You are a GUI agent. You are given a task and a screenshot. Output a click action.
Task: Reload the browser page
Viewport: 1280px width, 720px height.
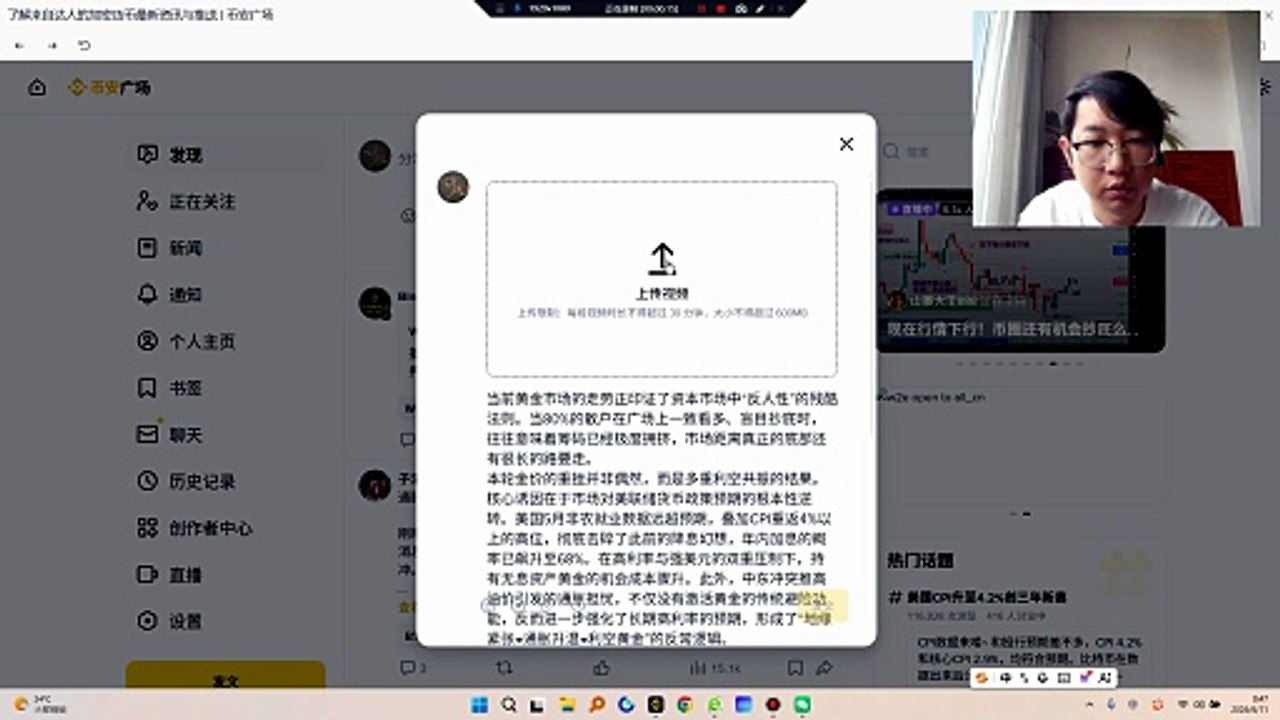[x=84, y=45]
